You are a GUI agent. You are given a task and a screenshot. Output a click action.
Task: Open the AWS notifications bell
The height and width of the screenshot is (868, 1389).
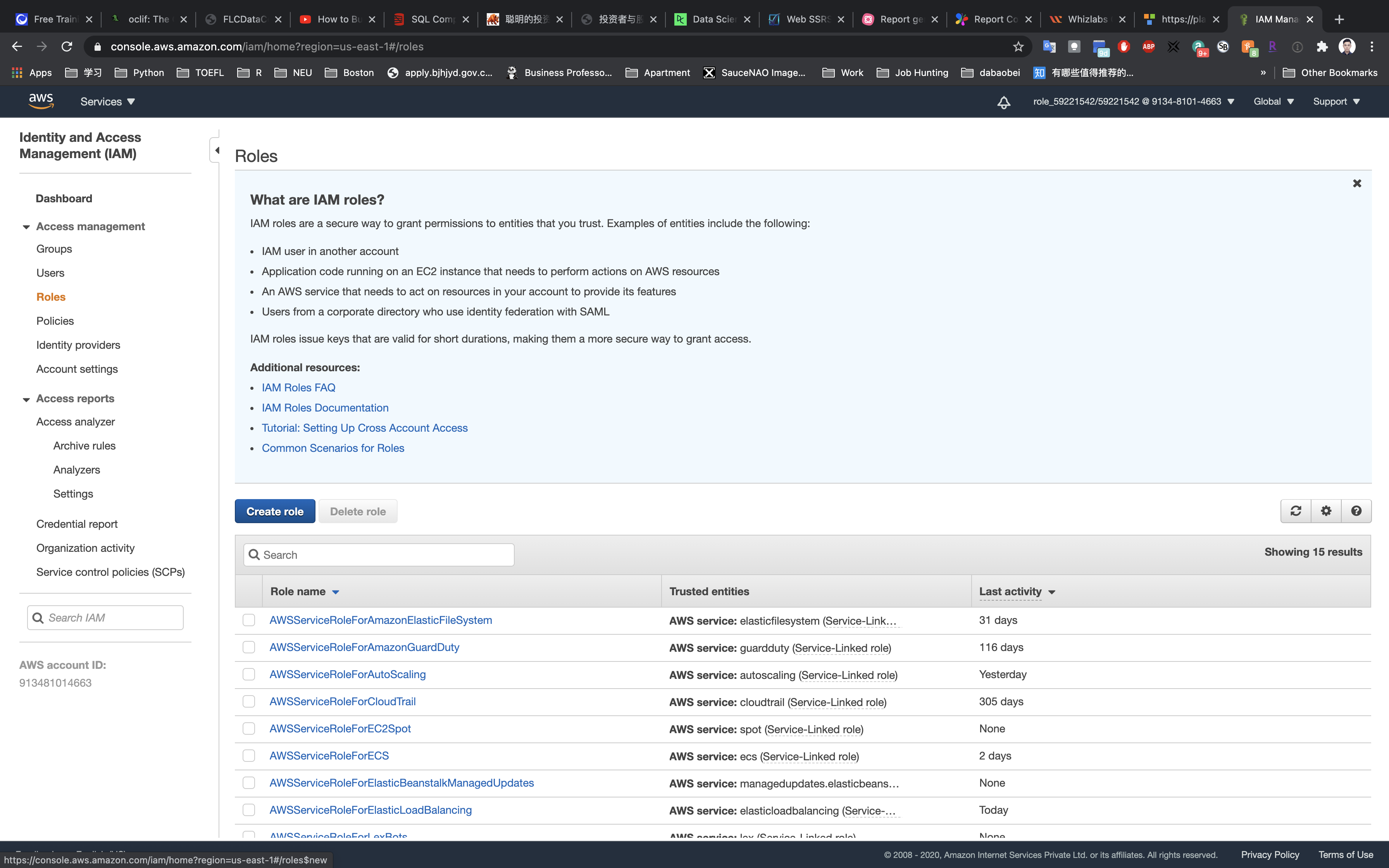point(1003,102)
